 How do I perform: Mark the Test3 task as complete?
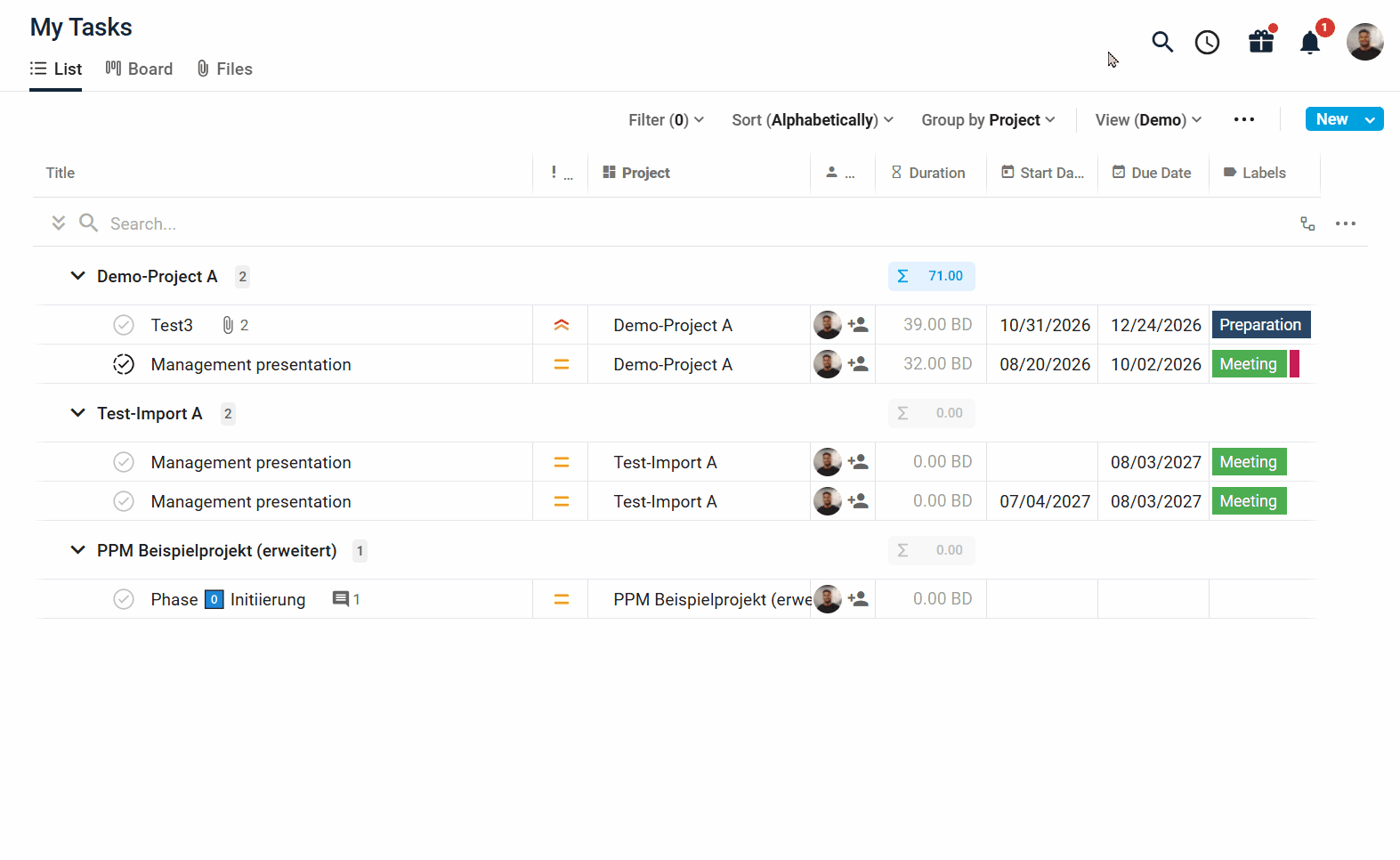tap(124, 325)
